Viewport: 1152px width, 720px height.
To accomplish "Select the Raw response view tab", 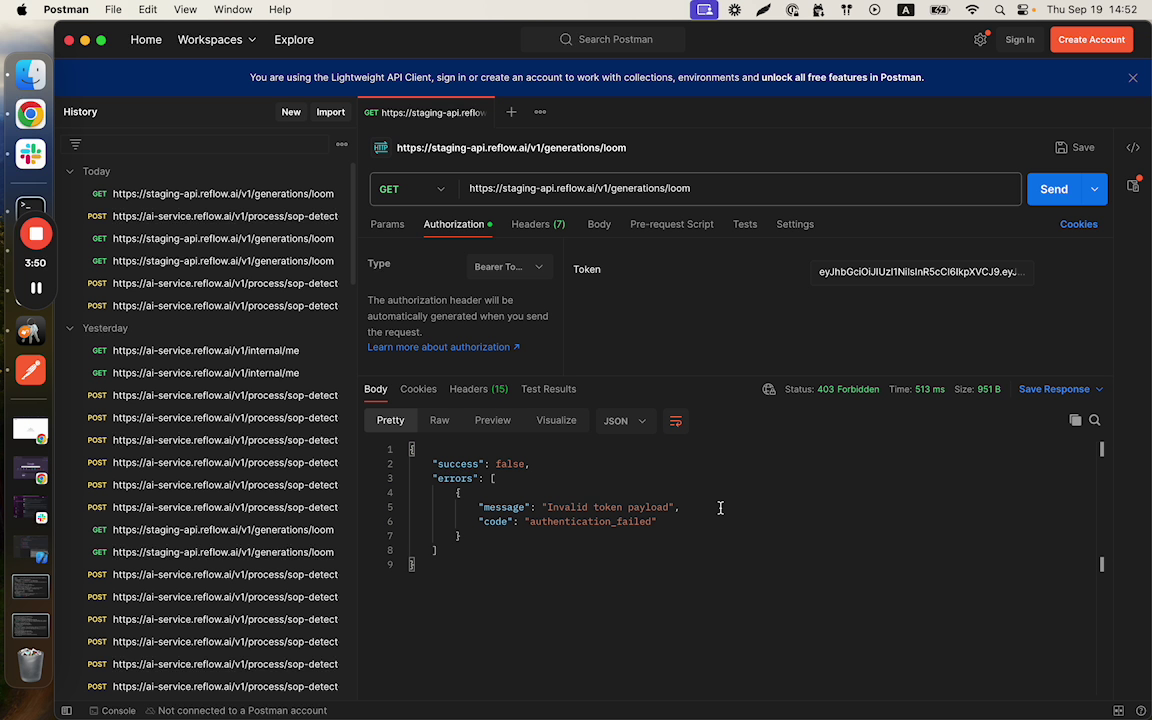I will point(439,421).
